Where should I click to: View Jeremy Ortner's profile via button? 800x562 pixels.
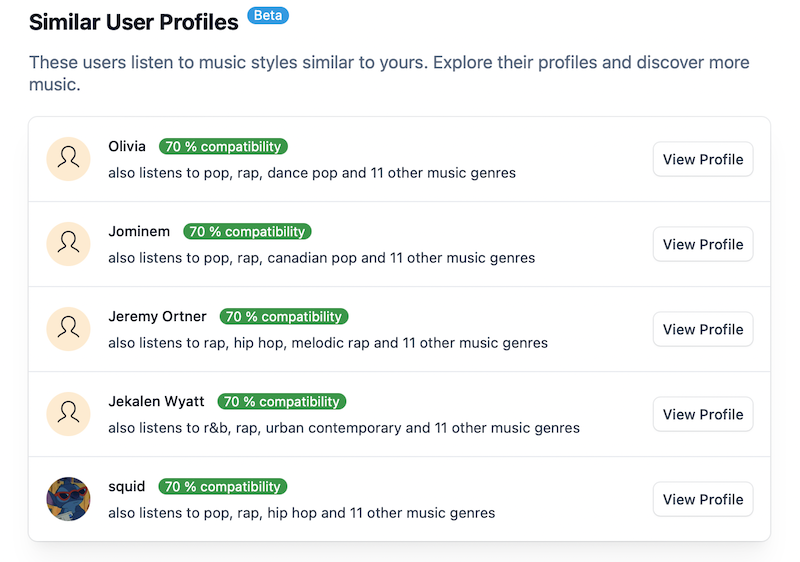702,329
